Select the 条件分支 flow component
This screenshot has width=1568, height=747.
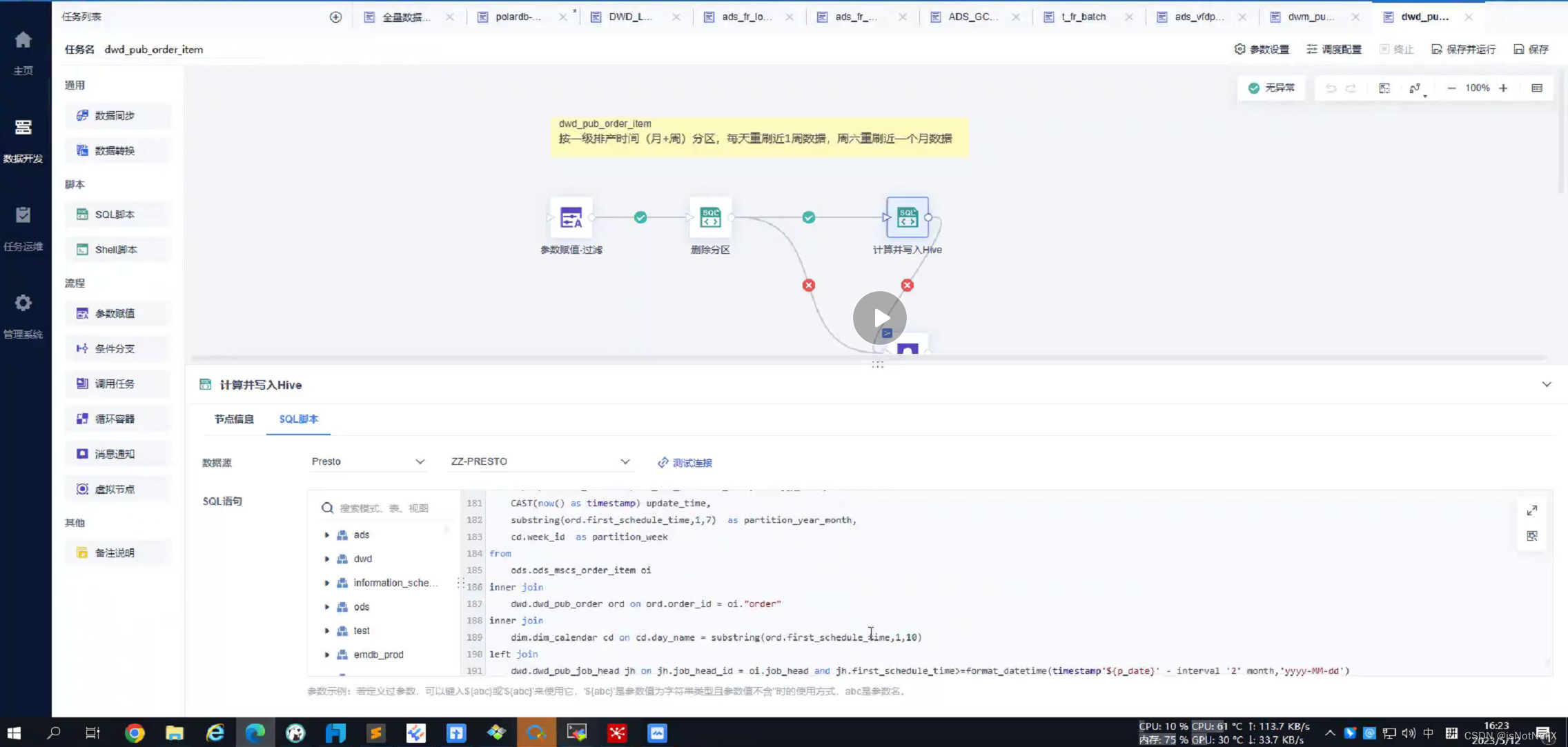118,348
